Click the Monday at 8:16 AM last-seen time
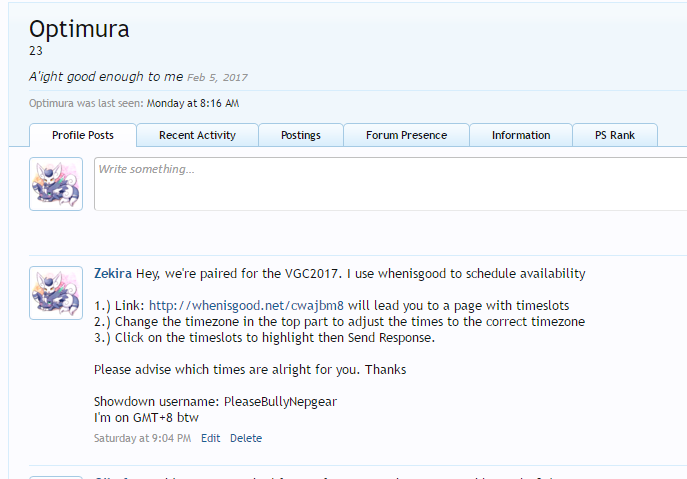 point(193,103)
